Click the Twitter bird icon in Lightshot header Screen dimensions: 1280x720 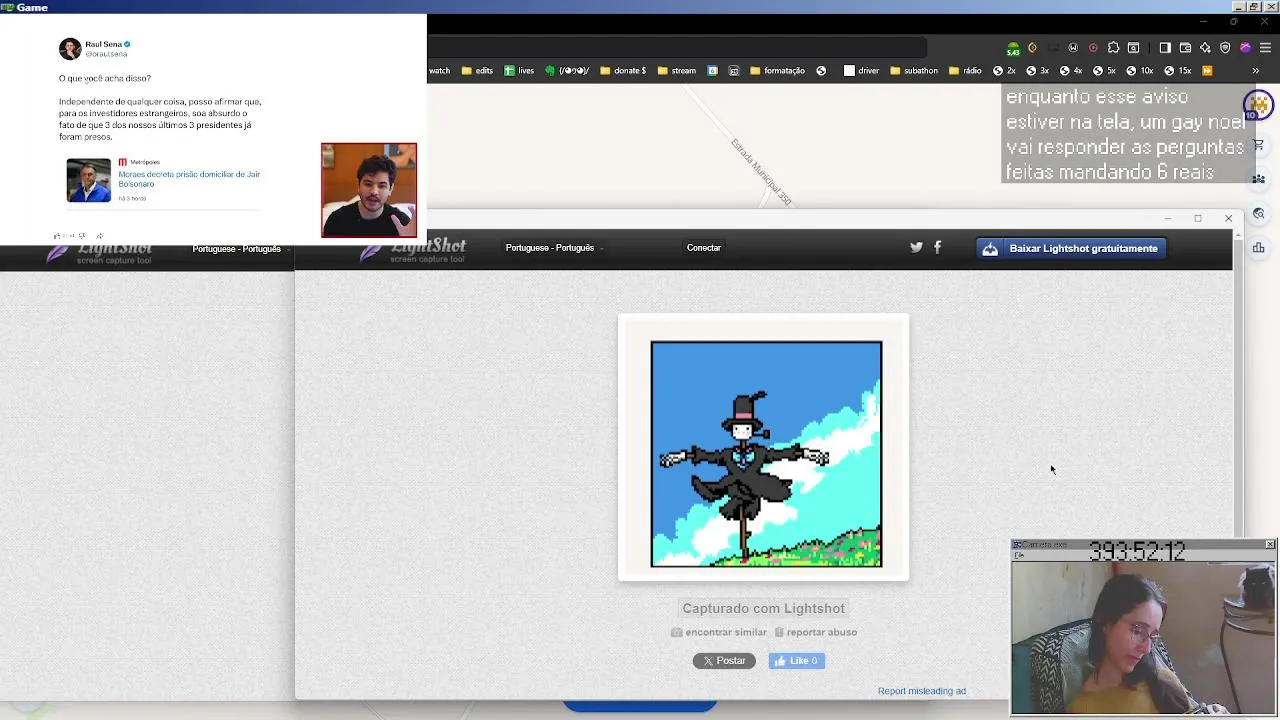[916, 247]
